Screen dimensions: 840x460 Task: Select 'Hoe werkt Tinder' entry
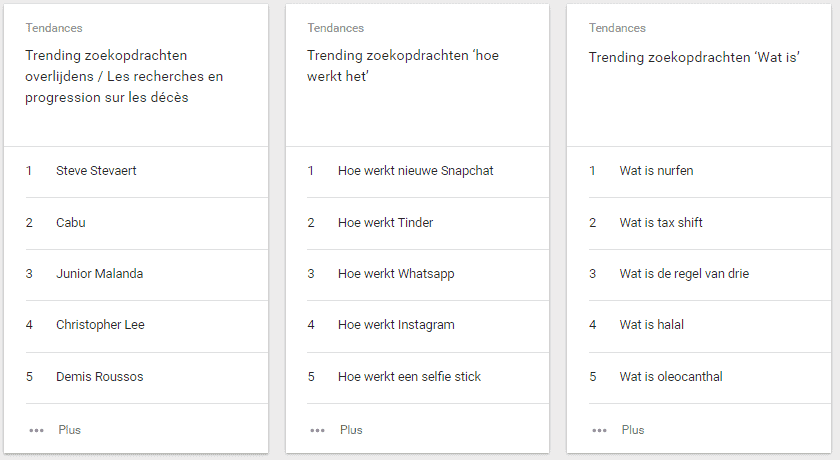[x=385, y=223]
